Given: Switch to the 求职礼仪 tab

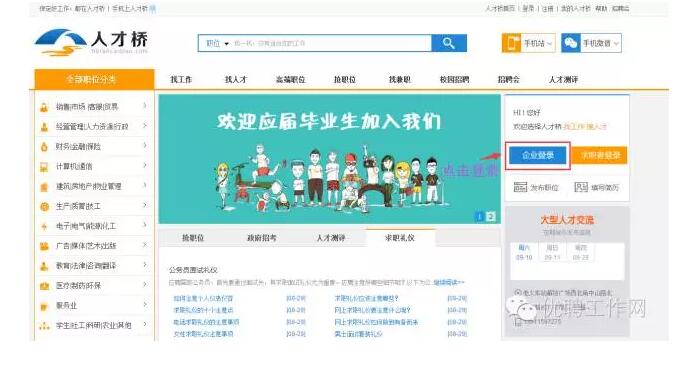Looking at the screenshot, I should click(x=400, y=238).
